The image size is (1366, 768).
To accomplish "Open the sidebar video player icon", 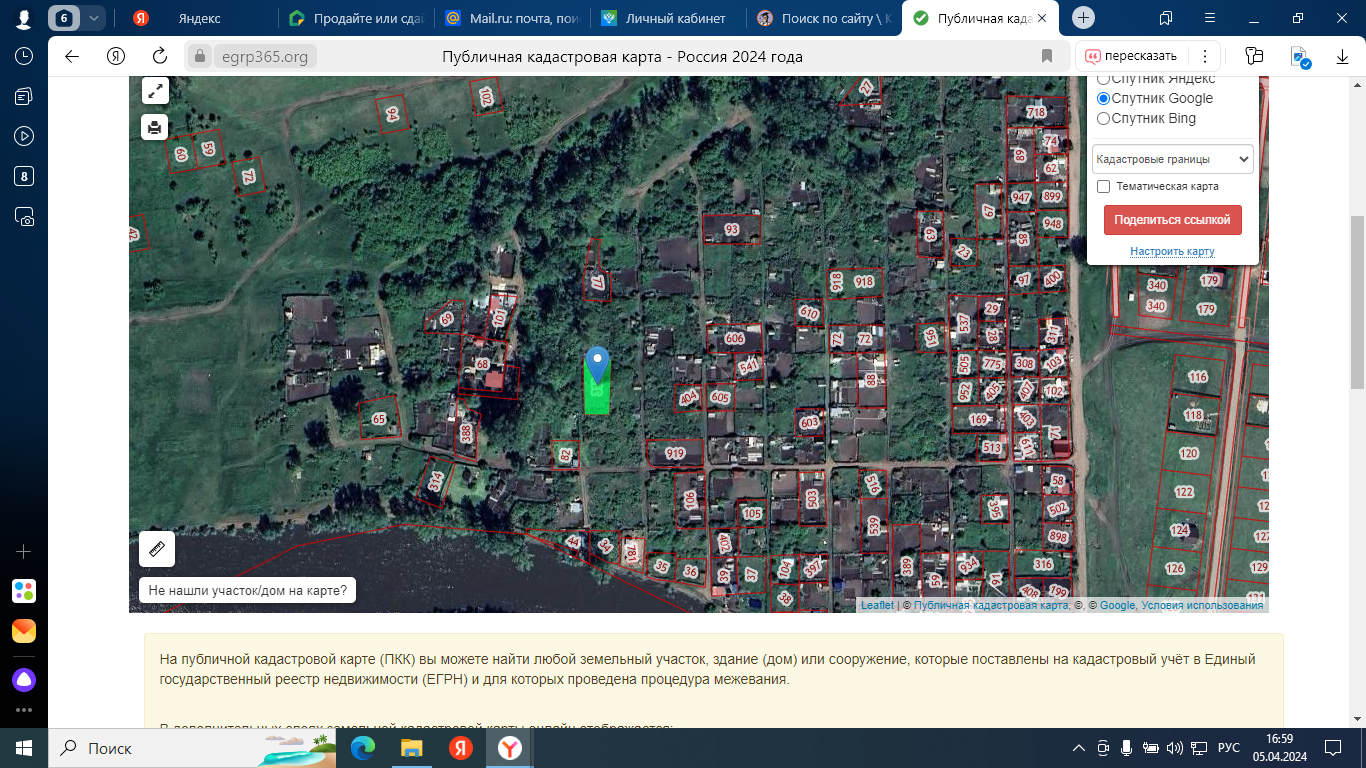I will pyautogui.click(x=24, y=136).
